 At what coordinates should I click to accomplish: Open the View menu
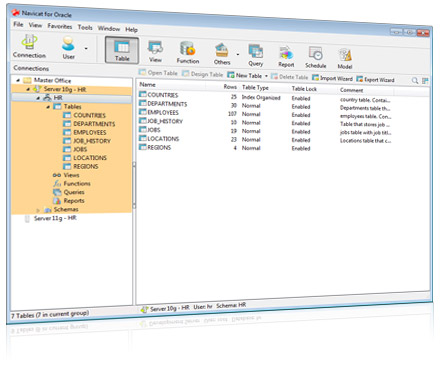[x=35, y=25]
